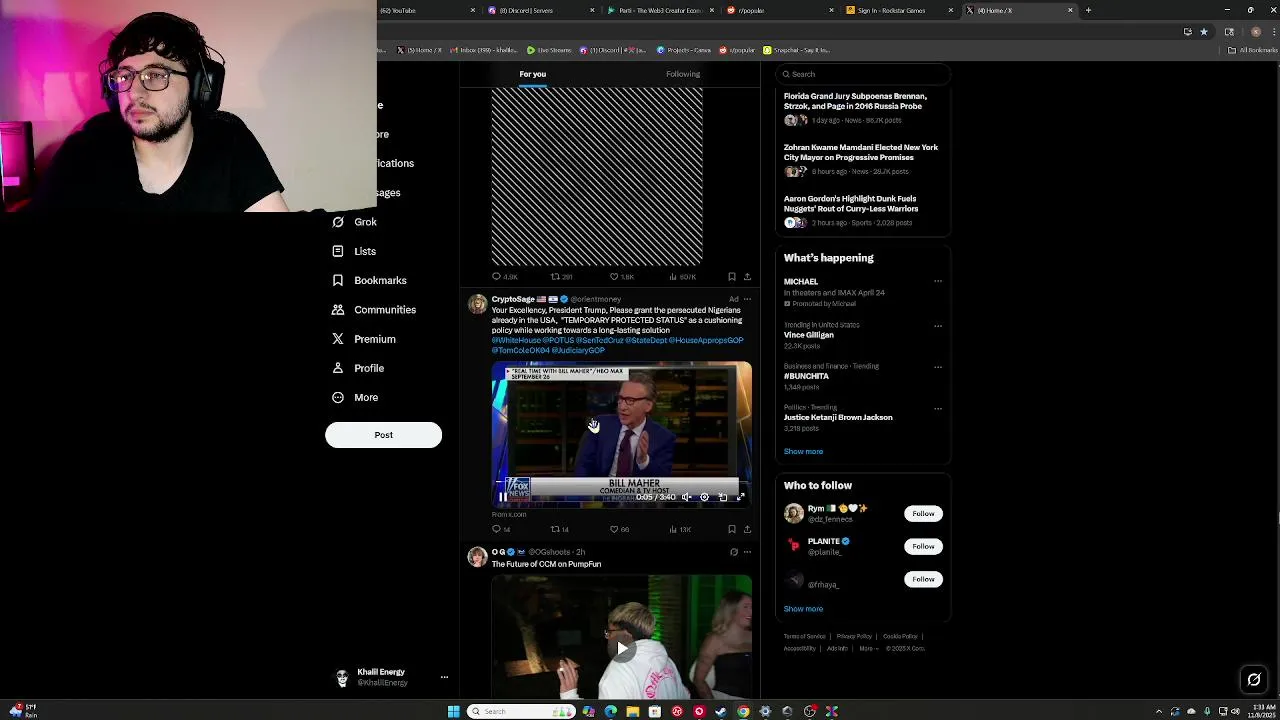Open the CryptoSage profile avatar
Screen dimensions: 1280x720
click(x=477, y=303)
